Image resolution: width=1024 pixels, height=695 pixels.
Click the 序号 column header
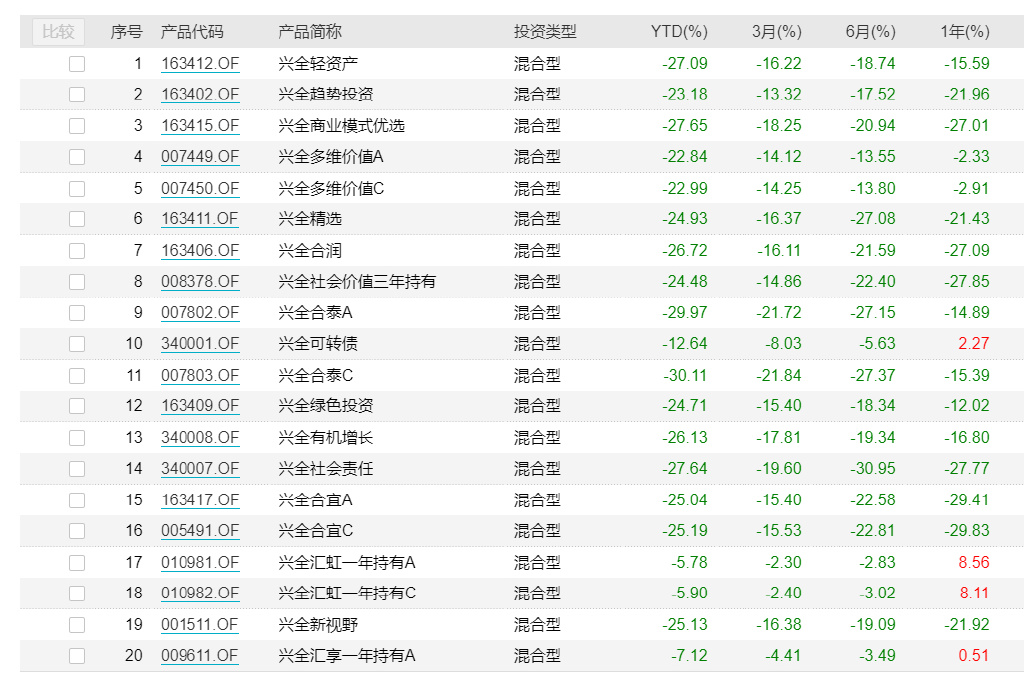(x=126, y=31)
